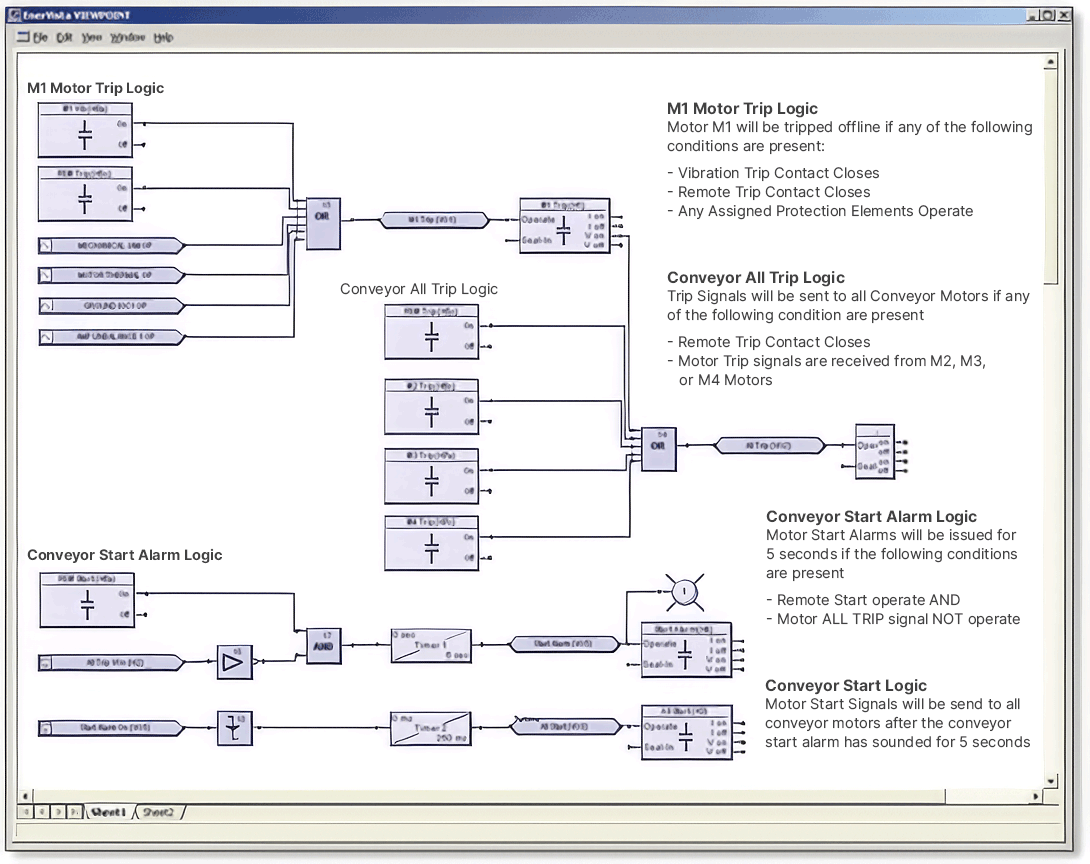Jump to the first sheet tab
The image size is (1090, 864).
point(26,812)
